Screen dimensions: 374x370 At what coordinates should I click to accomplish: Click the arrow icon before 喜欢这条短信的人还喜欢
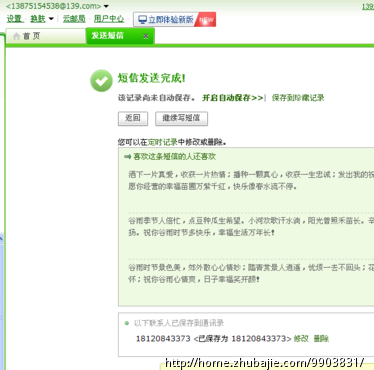pos(127,157)
